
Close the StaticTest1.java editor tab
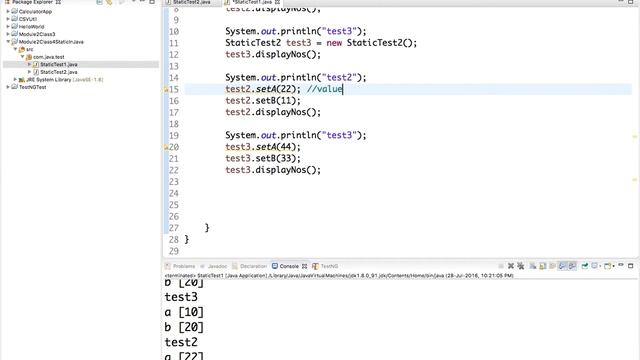tap(277, 2)
